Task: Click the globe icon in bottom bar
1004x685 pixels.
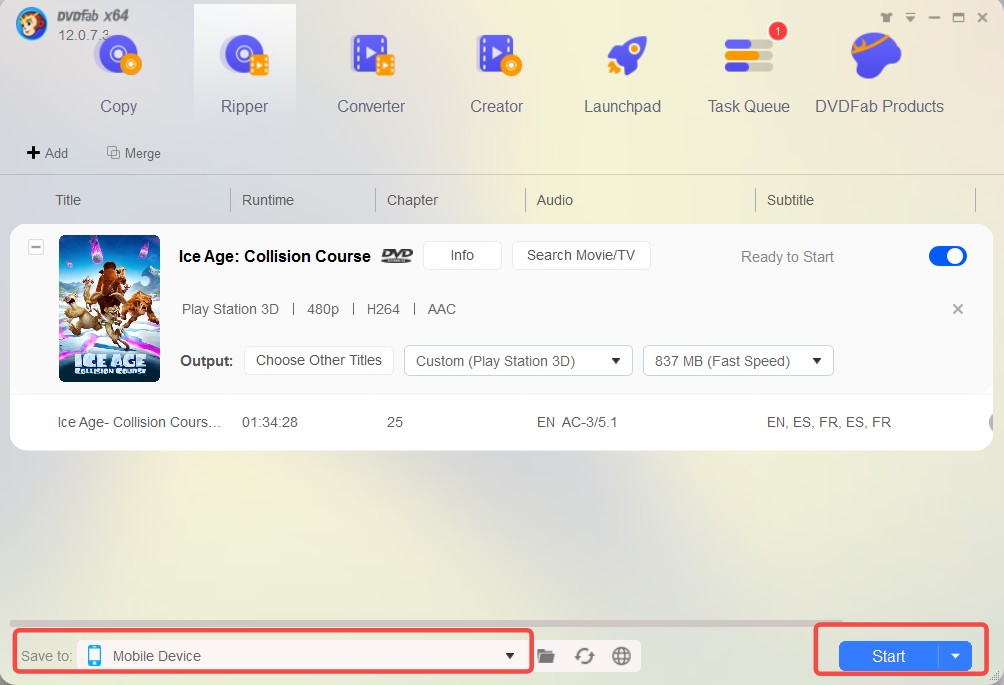Action: 621,656
